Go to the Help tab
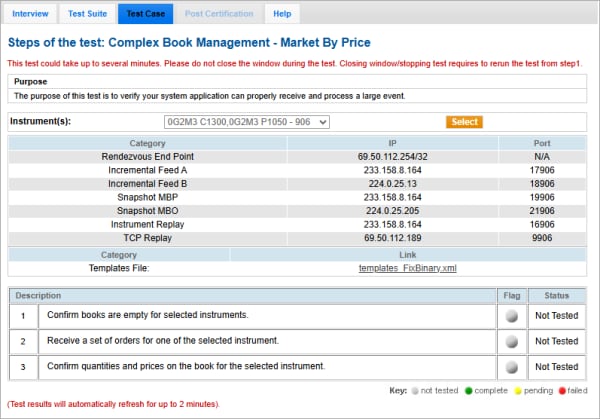Image resolution: width=600 pixels, height=419 pixels. pos(282,14)
